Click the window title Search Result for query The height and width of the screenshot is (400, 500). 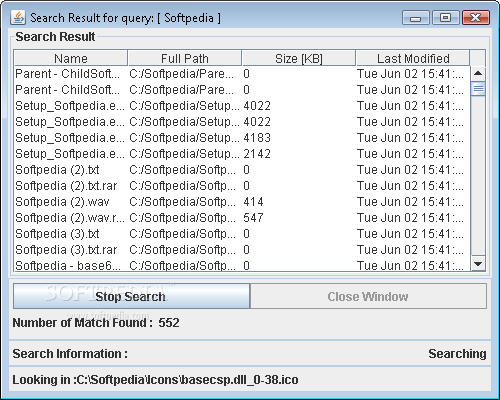click(x=125, y=18)
